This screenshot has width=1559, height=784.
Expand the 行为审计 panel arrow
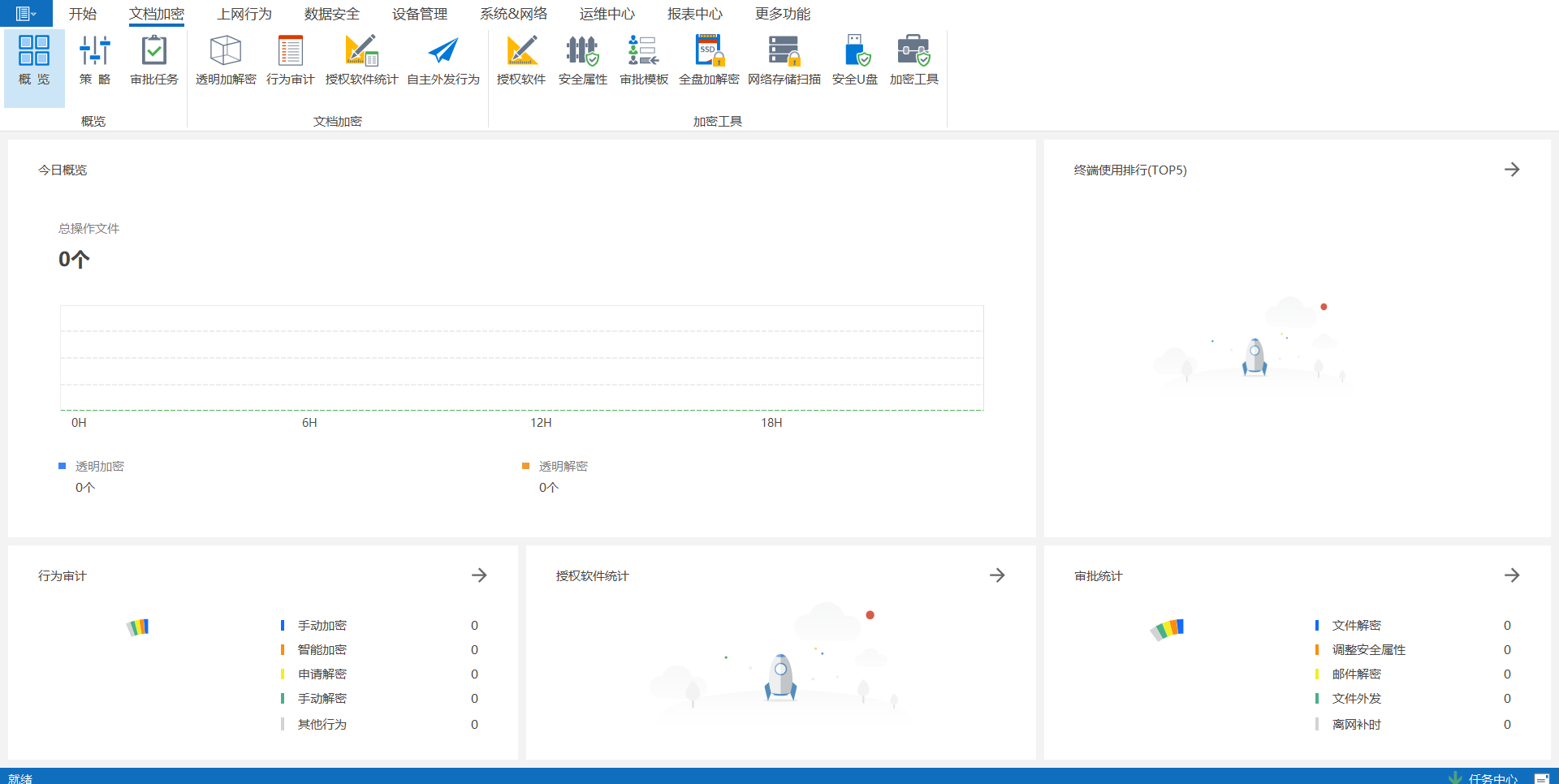click(x=479, y=575)
